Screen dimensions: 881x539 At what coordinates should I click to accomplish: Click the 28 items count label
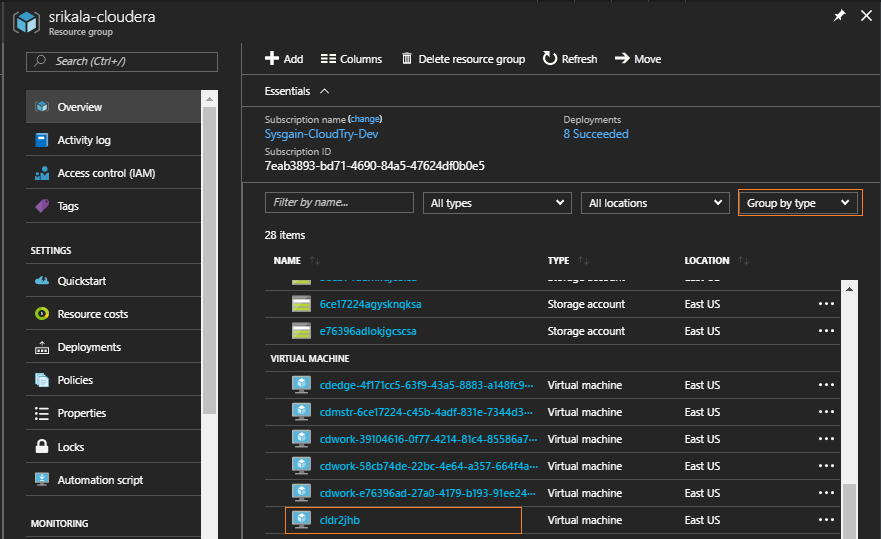point(285,235)
